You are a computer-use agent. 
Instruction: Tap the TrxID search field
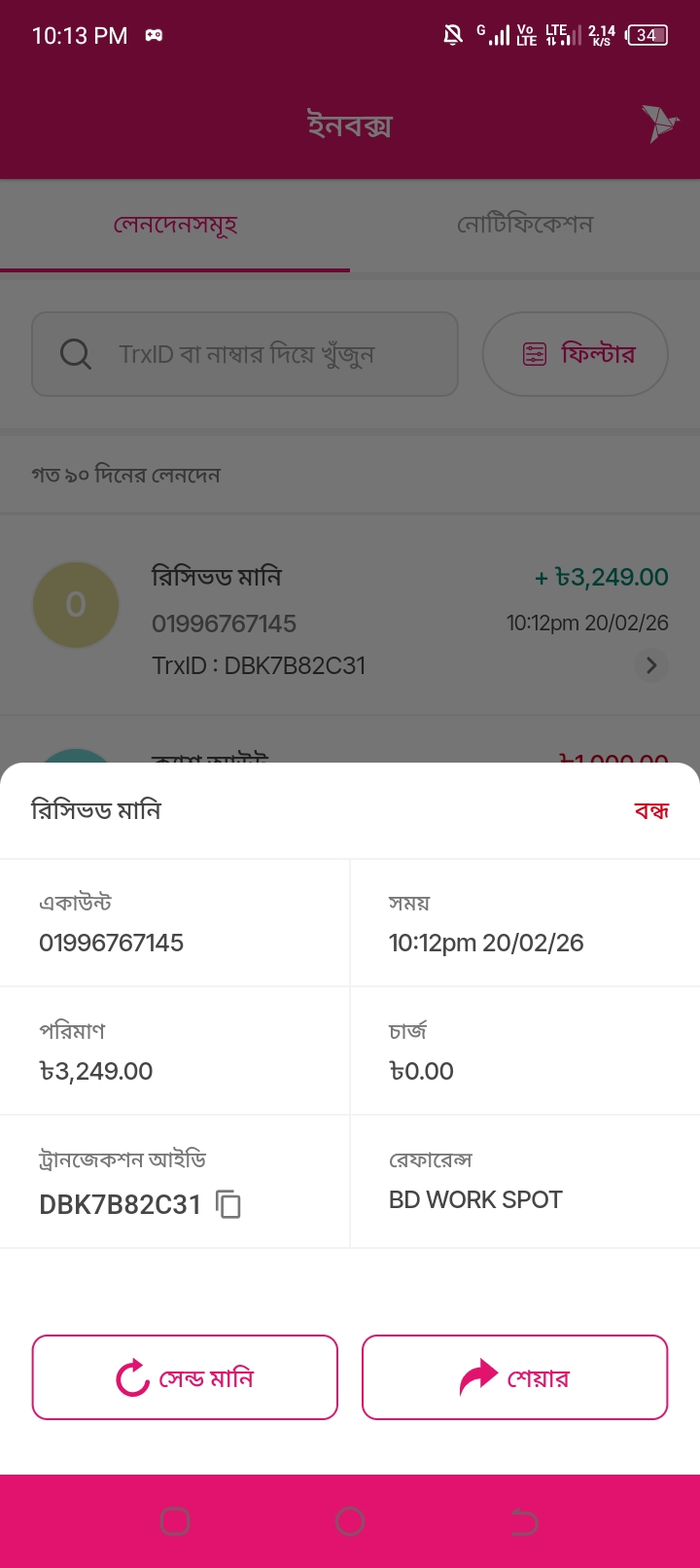point(262,354)
